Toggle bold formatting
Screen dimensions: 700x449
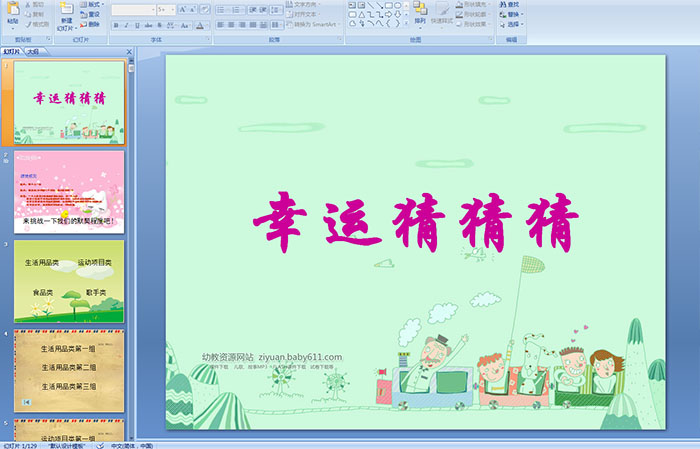pyautogui.click(x=116, y=25)
